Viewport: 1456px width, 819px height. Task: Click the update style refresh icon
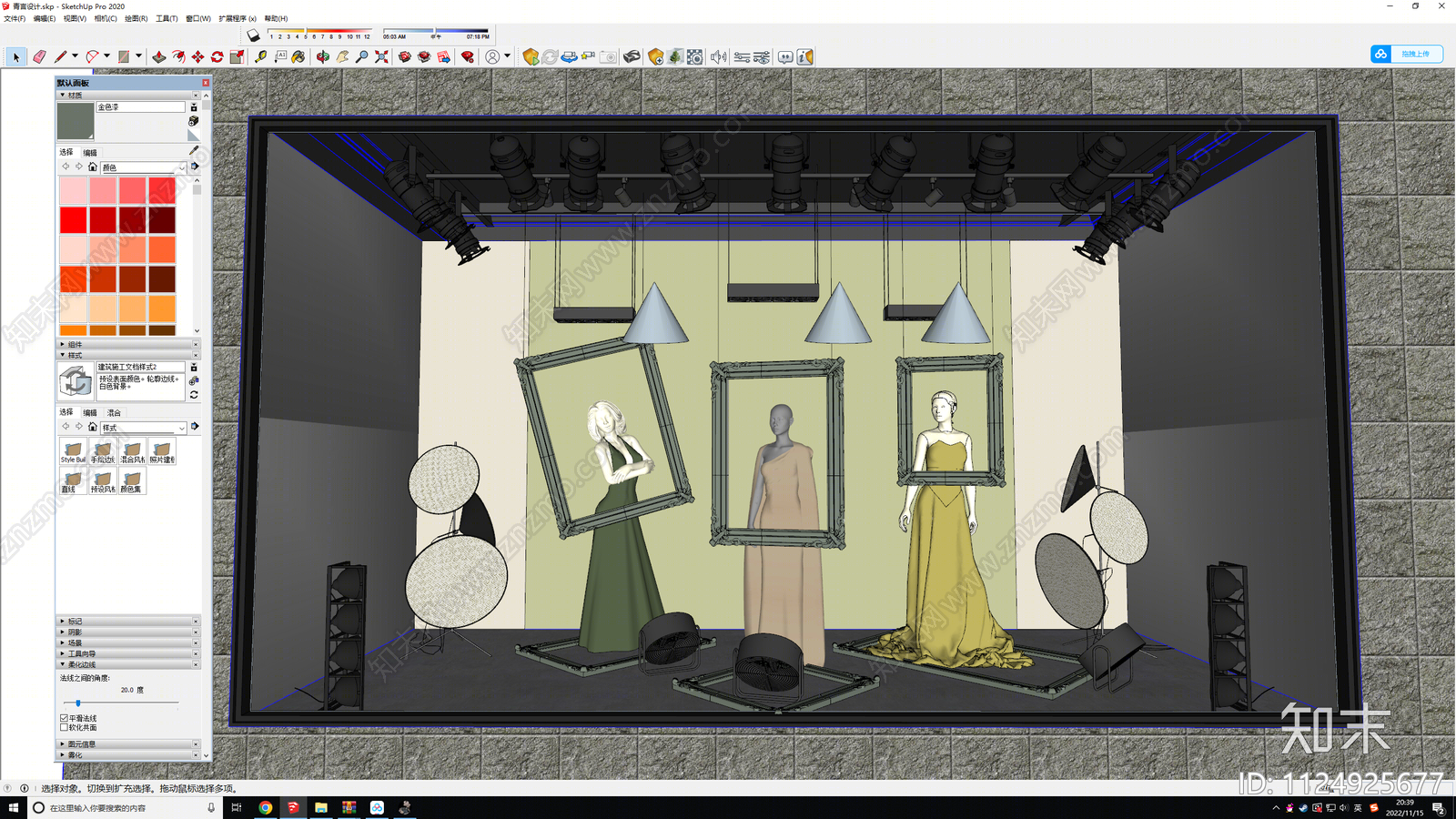[x=194, y=395]
